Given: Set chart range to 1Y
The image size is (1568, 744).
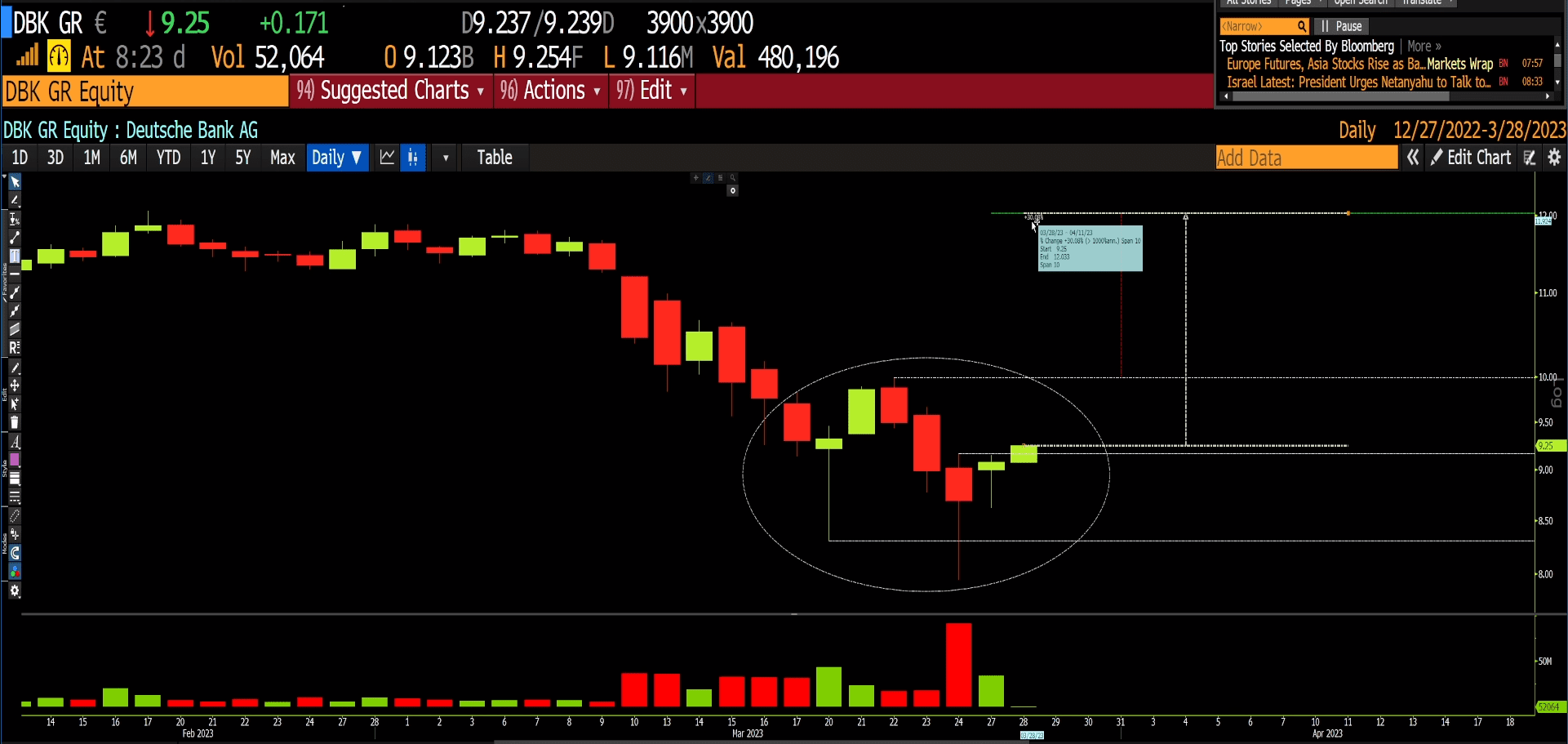Looking at the screenshot, I should tap(208, 158).
